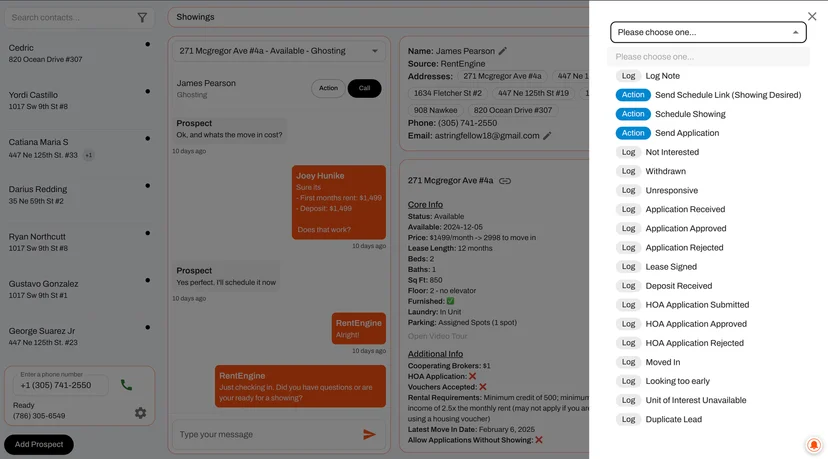This screenshot has height=459, width=828.
Task: Select 'HOA Application Approved' option
Action: [708, 324]
